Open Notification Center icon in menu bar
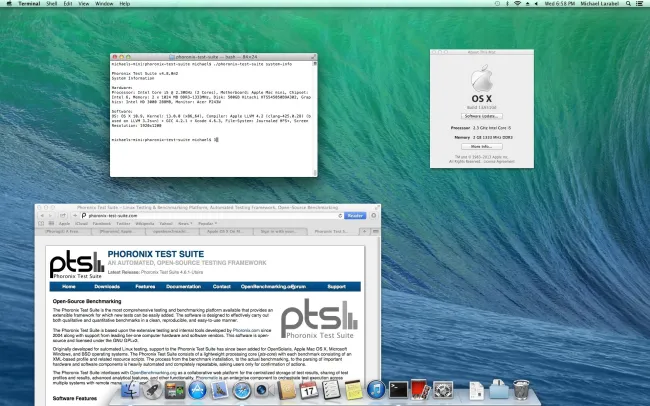The width and height of the screenshot is (650, 406). 639,3
